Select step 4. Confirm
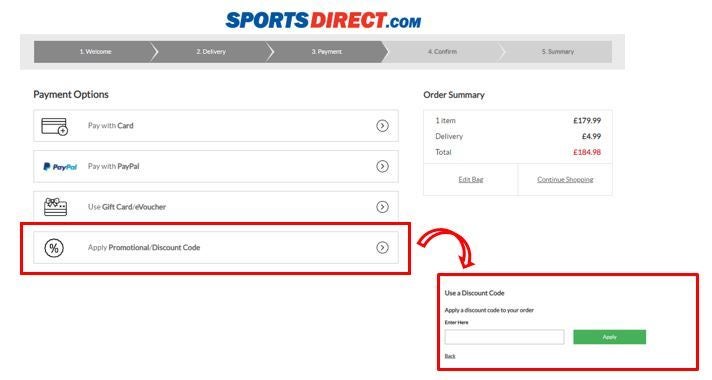 (442, 52)
